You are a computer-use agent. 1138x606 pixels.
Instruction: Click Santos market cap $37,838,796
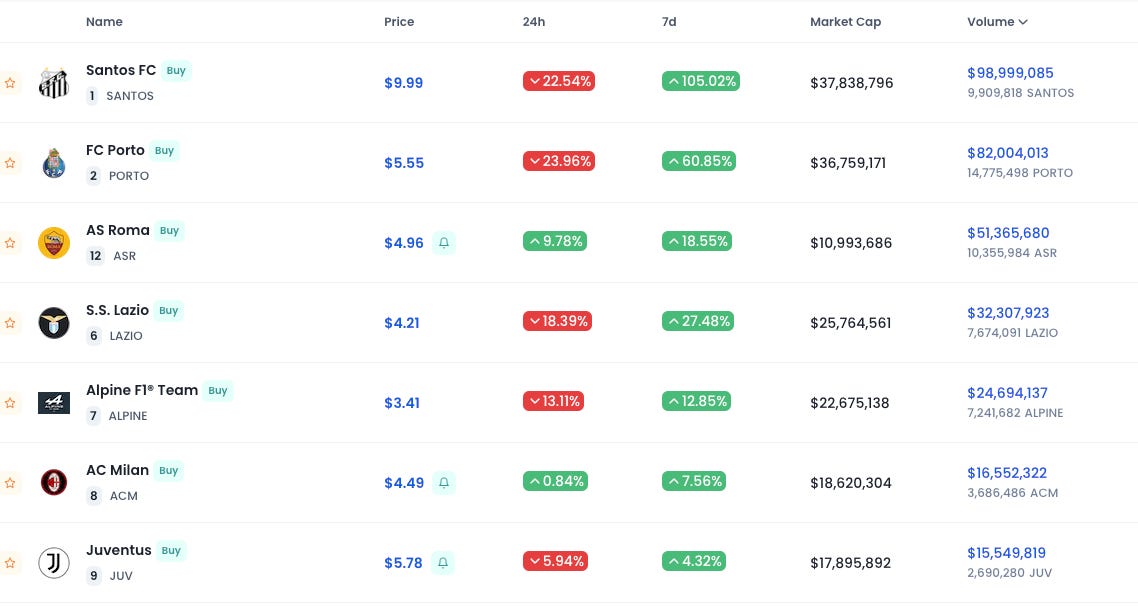click(851, 83)
